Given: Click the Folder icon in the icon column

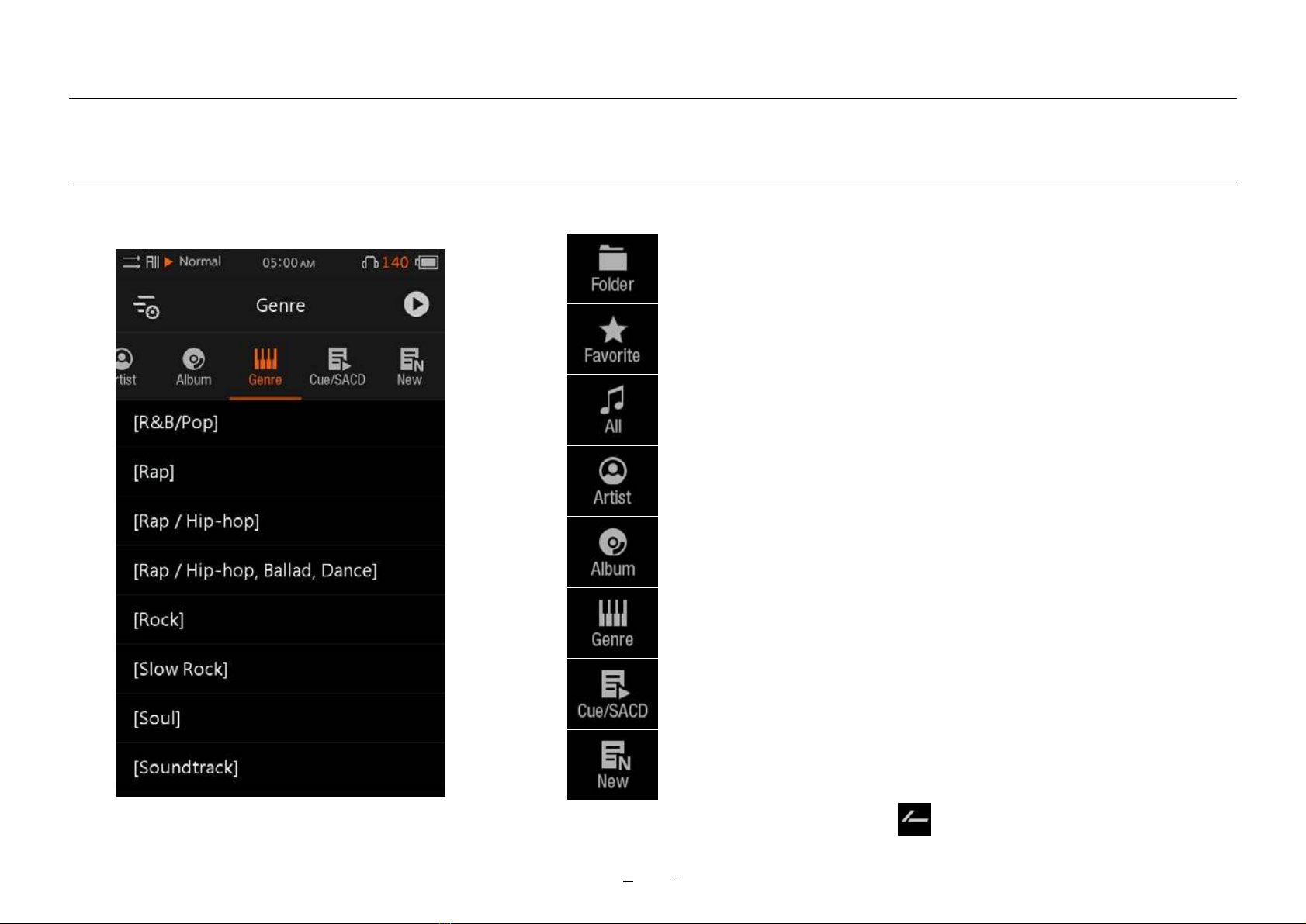Looking at the screenshot, I should [x=612, y=268].
